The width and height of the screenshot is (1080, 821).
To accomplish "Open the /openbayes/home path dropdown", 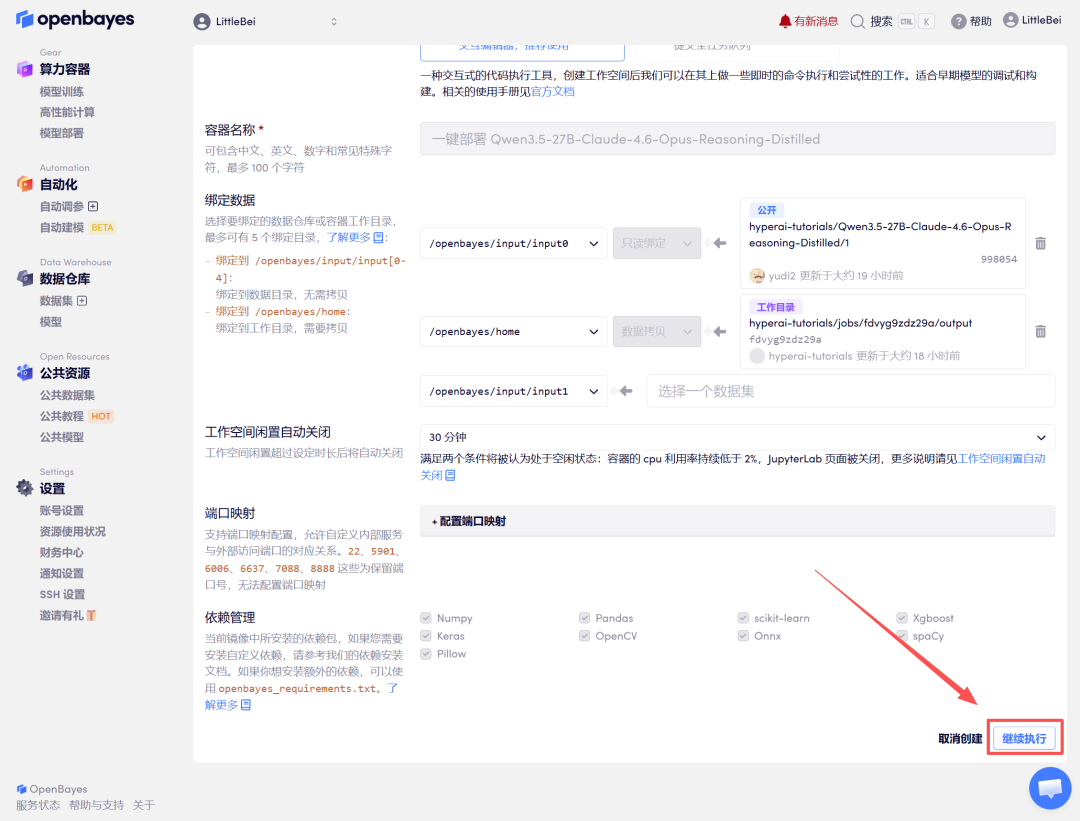I will [513, 331].
